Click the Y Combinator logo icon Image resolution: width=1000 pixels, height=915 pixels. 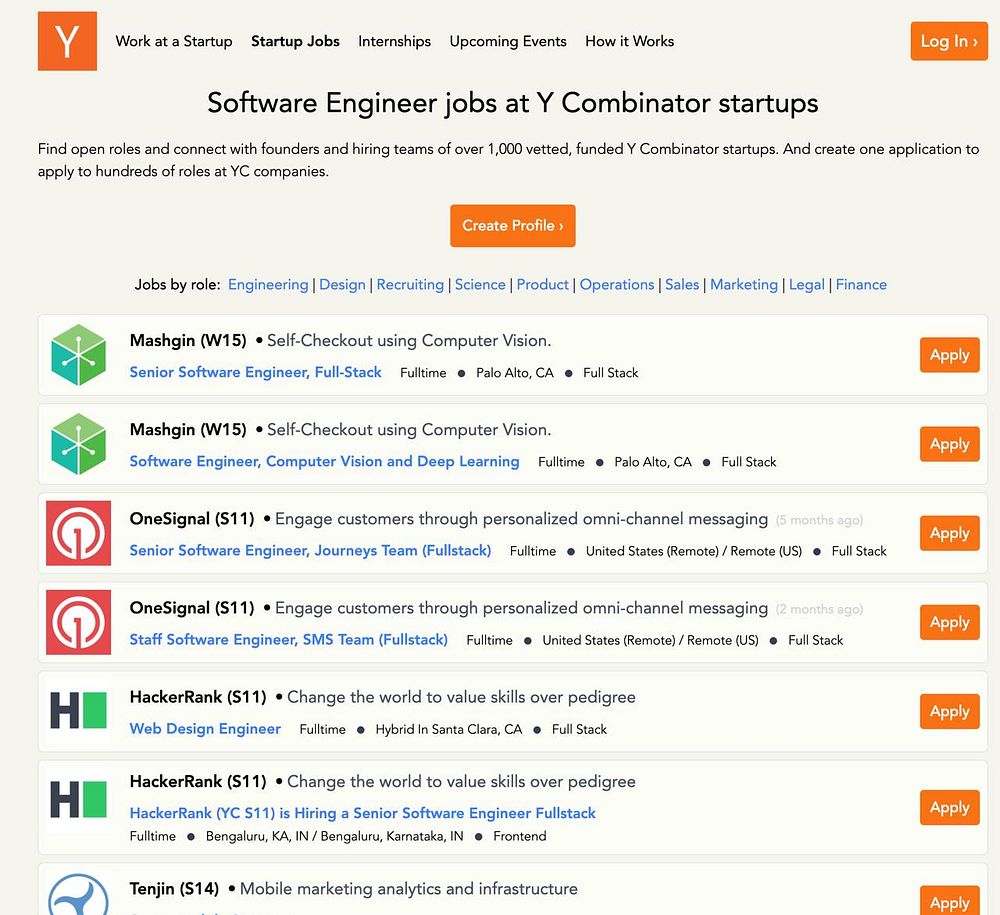pos(67,41)
